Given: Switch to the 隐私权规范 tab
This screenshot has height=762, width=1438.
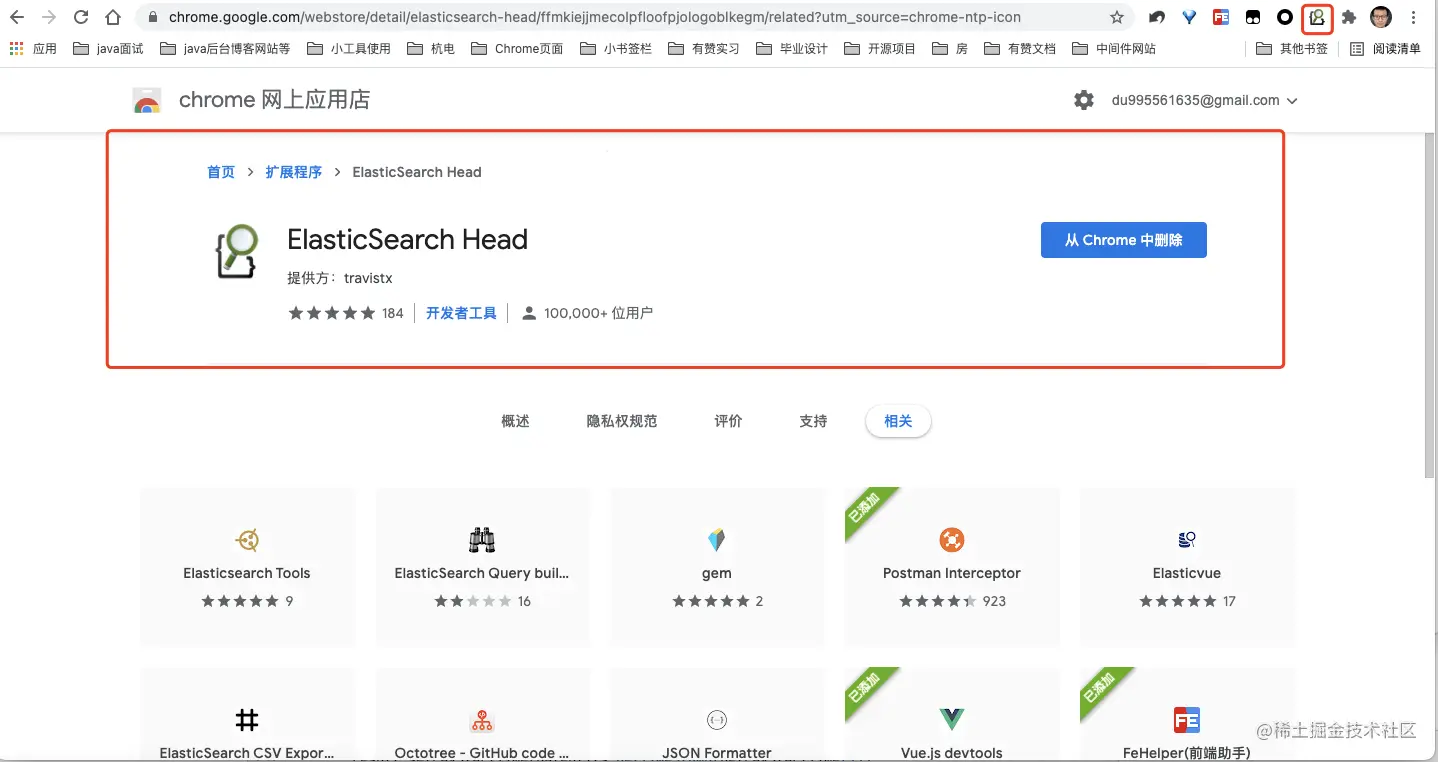Looking at the screenshot, I should tap(622, 421).
